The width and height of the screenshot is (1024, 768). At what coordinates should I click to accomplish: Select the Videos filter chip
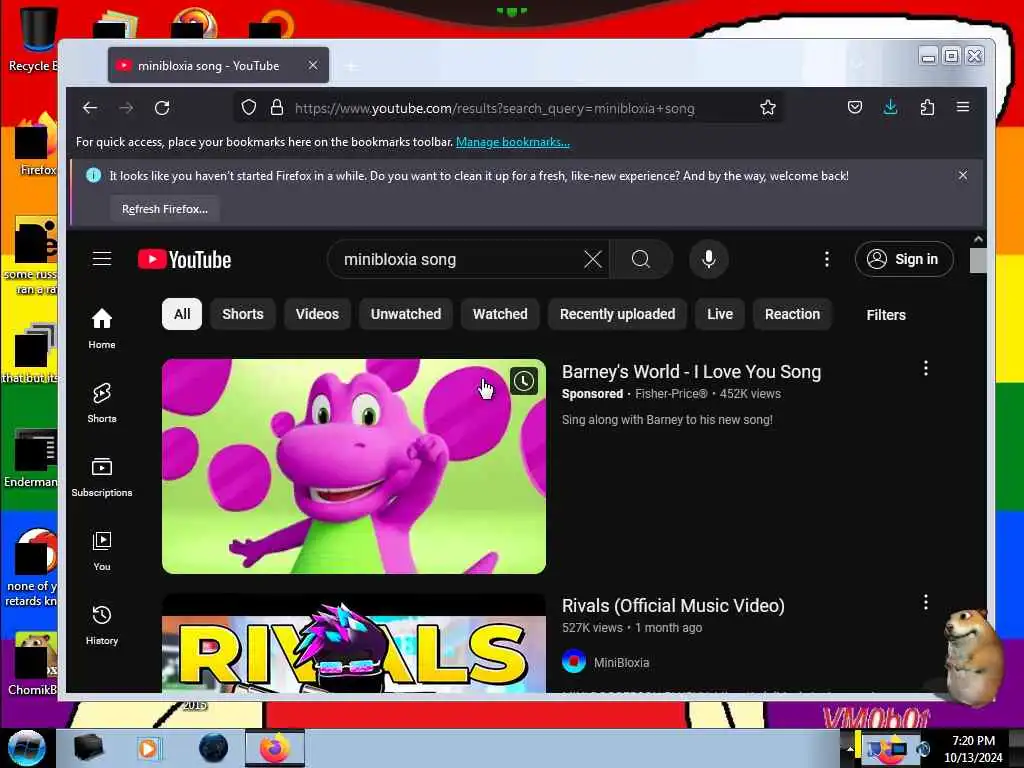point(317,314)
